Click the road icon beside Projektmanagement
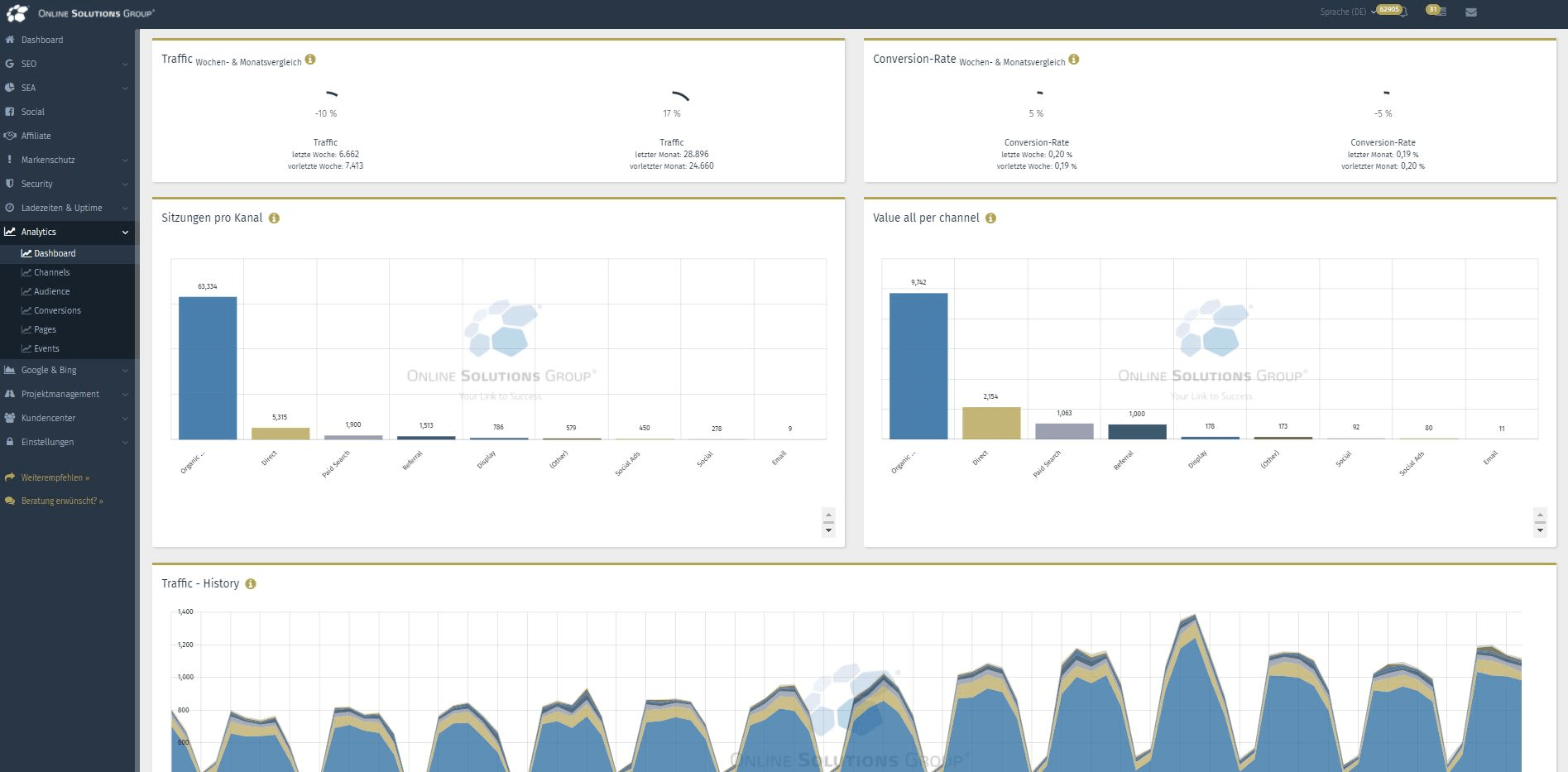The height and width of the screenshot is (772, 1568). click(10, 394)
